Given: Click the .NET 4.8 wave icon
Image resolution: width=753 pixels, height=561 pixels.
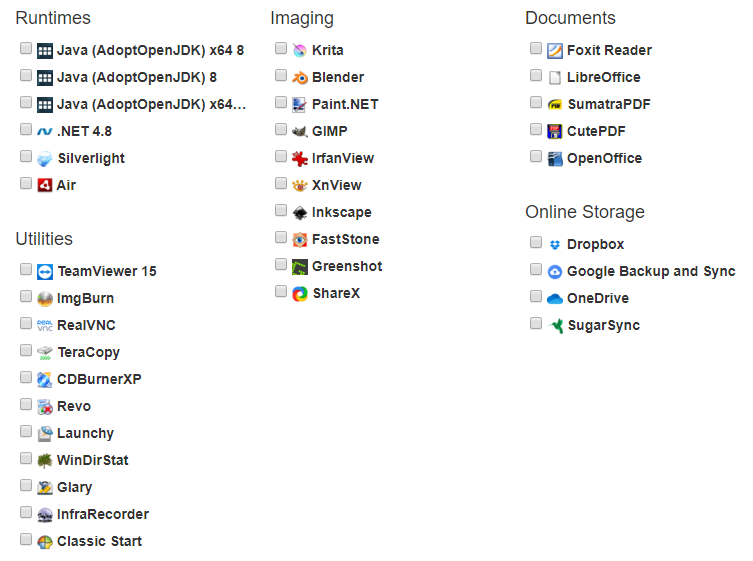Looking at the screenshot, I should click(45, 131).
